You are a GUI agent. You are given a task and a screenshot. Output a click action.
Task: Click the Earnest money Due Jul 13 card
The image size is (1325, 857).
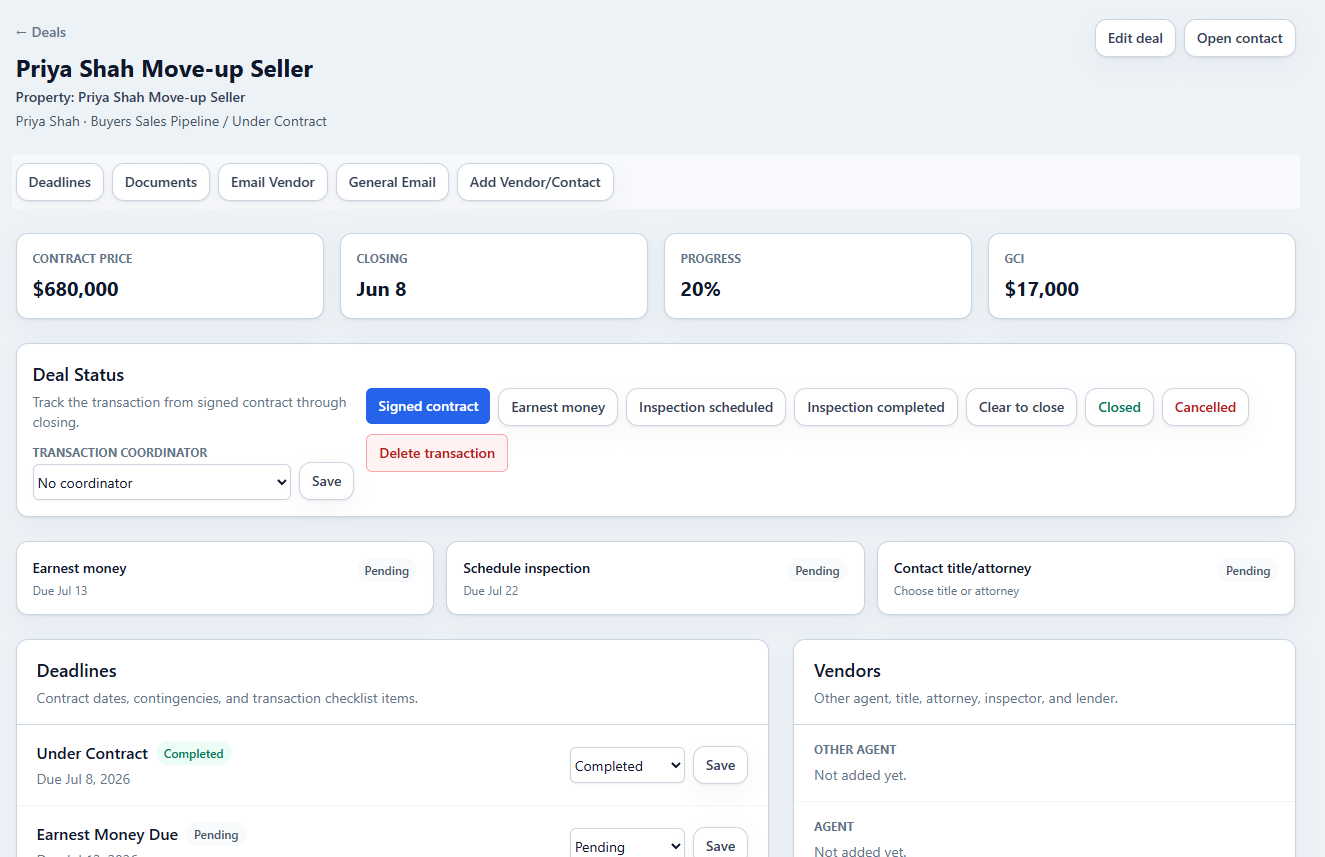pyautogui.click(x=225, y=578)
